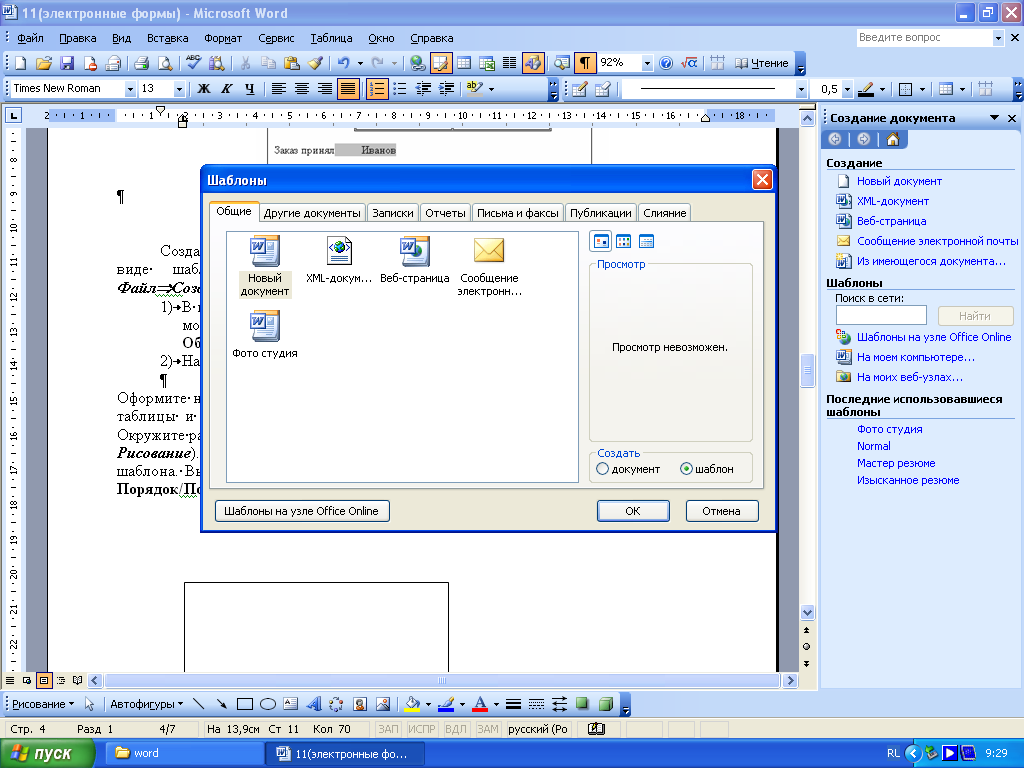
Task: Open the font size dropdown
Action: pos(179,89)
